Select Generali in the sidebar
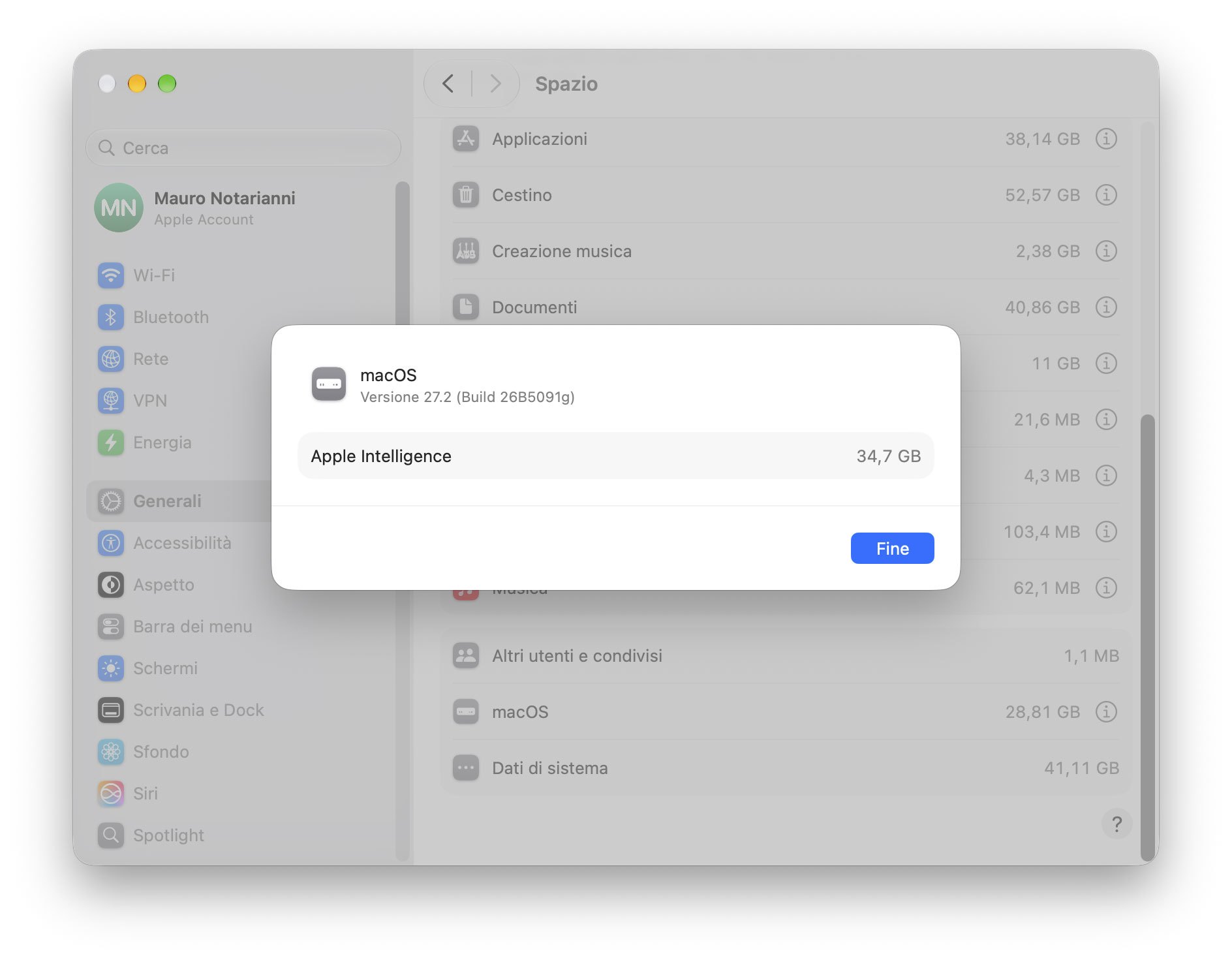This screenshot has width=1232, height=962. point(179,501)
